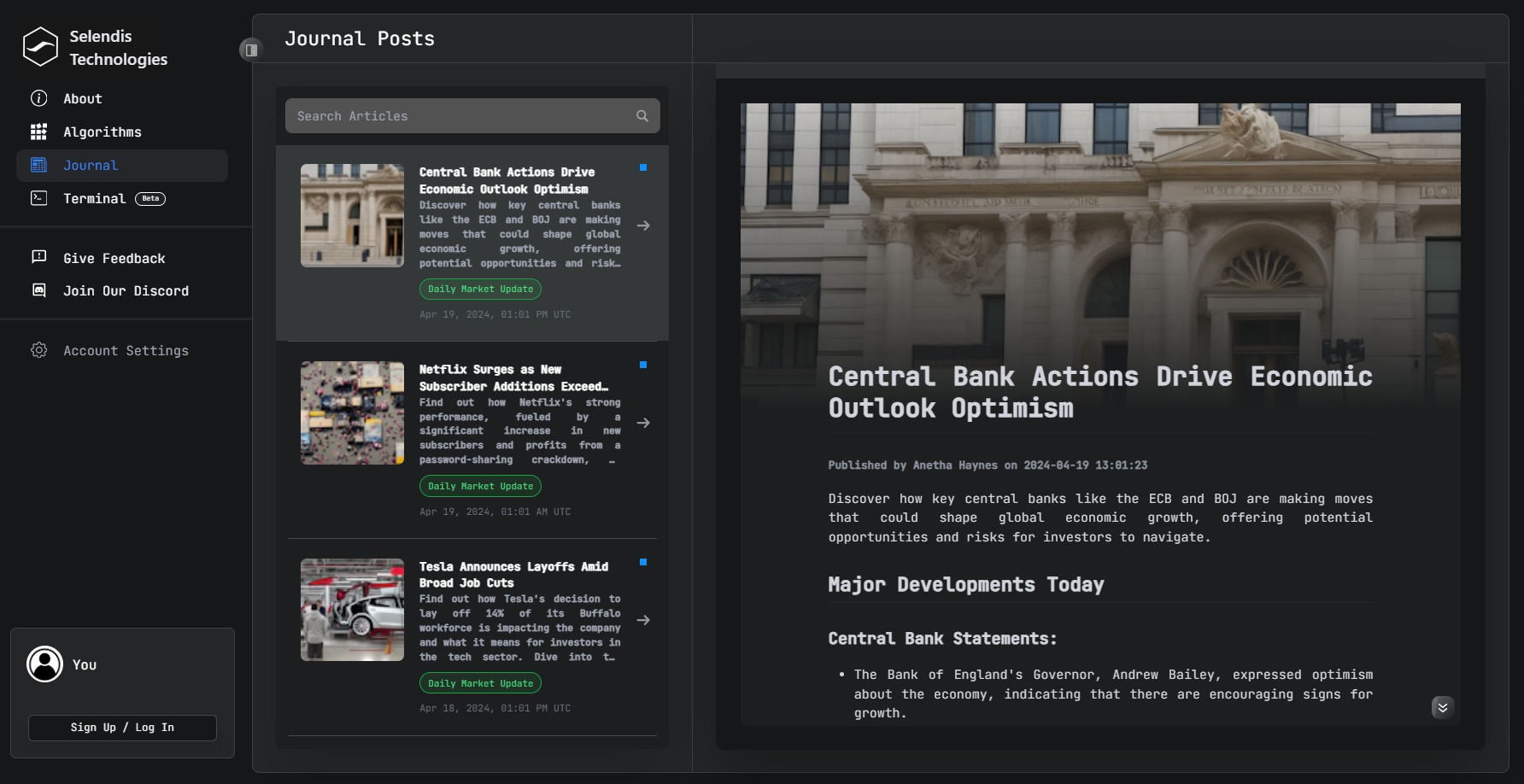Click unread dot on Netflix article

[x=643, y=365]
